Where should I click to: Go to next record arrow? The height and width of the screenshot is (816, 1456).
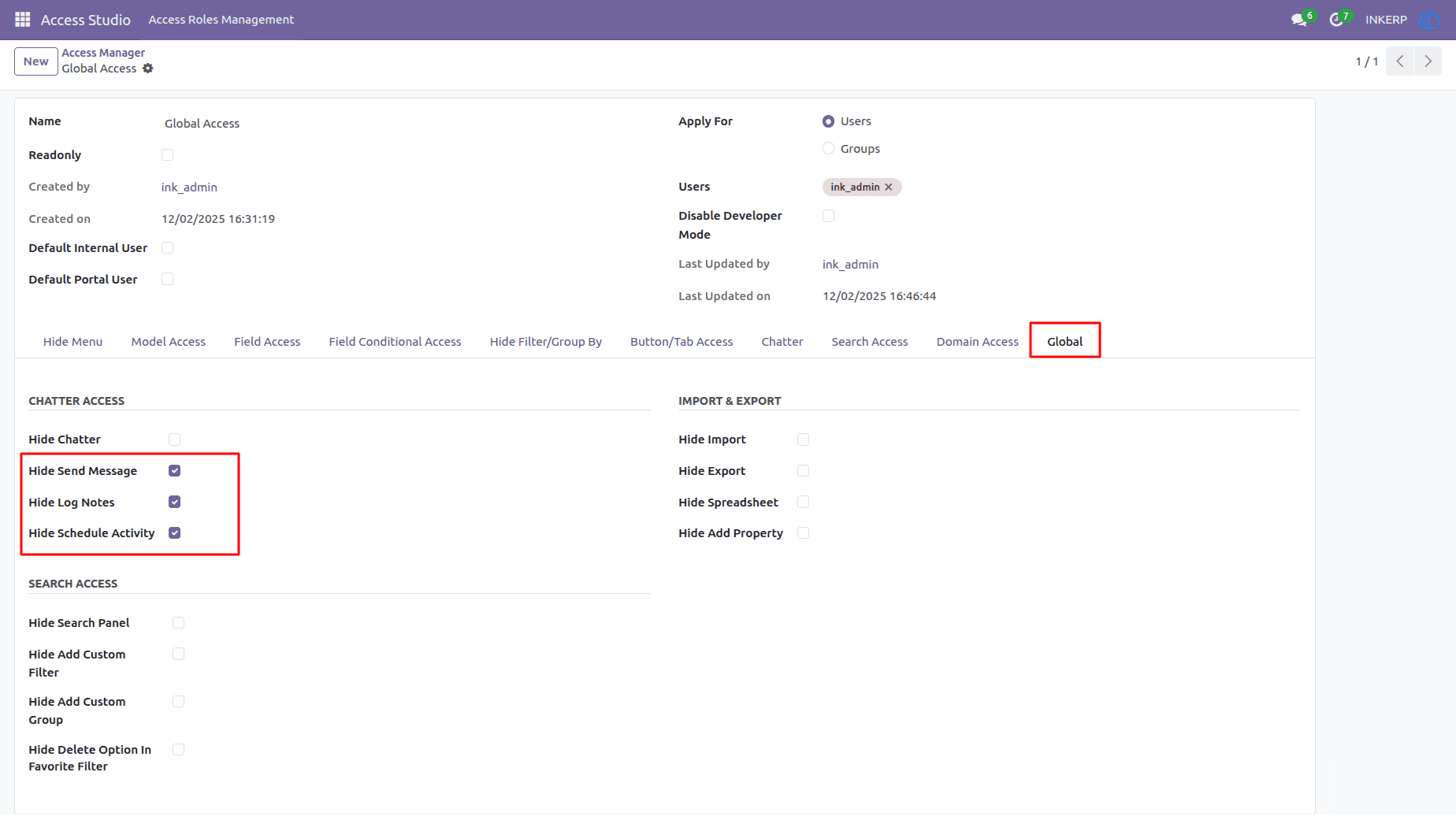tap(1428, 61)
